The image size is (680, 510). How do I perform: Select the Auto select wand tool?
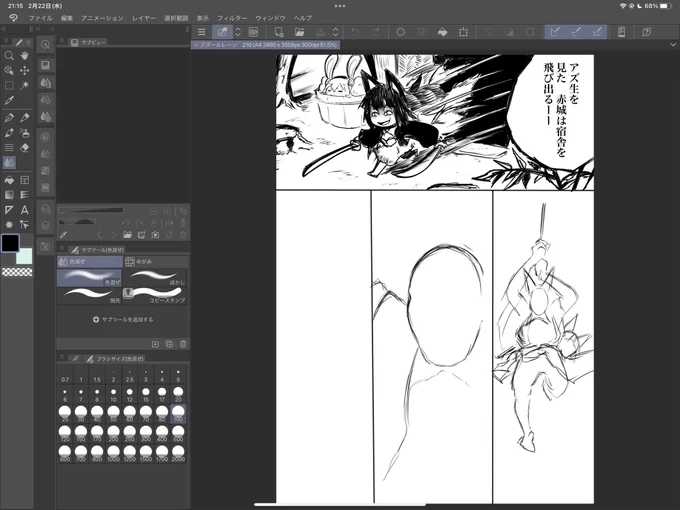25,85
